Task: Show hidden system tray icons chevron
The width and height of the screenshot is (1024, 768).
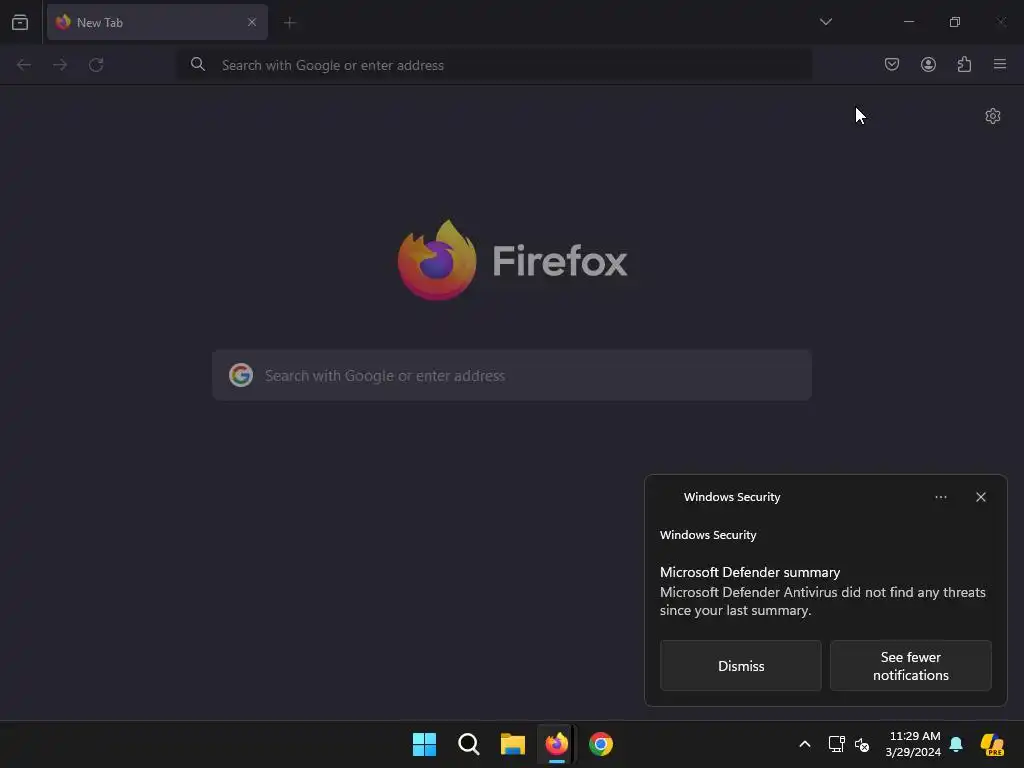Action: 805,744
